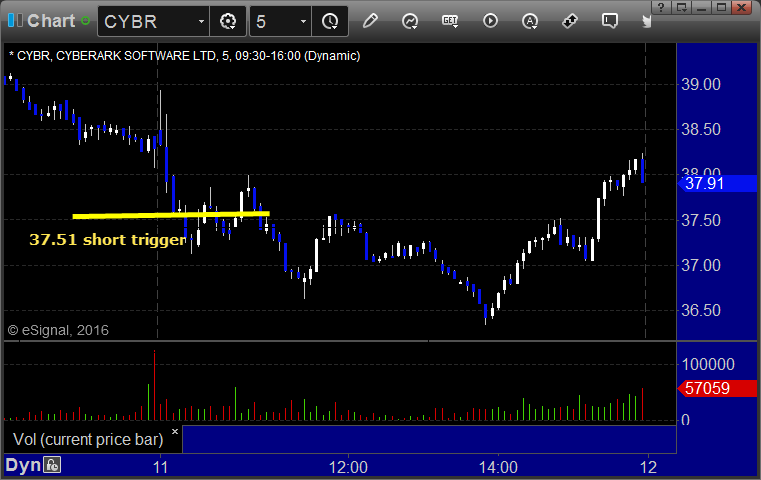Click the window link color bars icon

point(15,20)
